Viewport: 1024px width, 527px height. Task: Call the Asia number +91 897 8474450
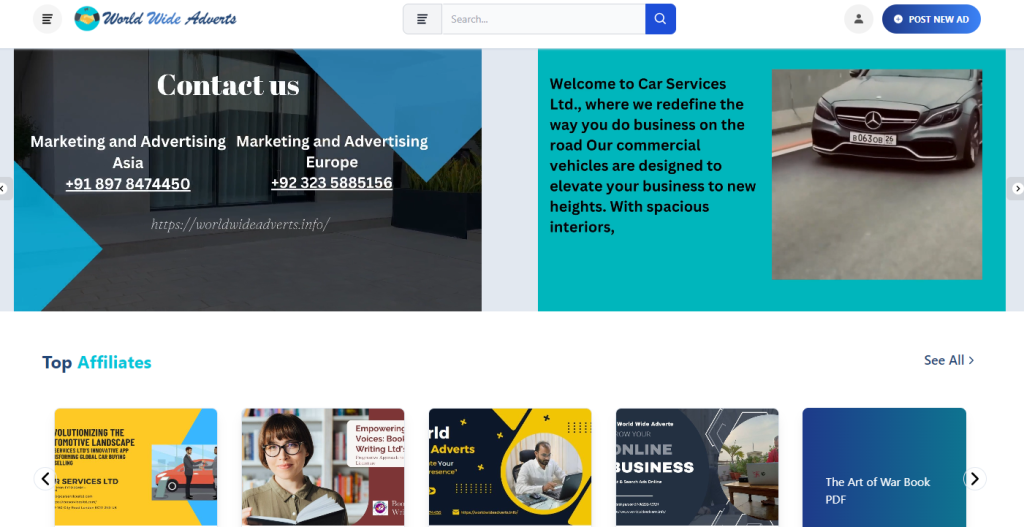point(128,184)
